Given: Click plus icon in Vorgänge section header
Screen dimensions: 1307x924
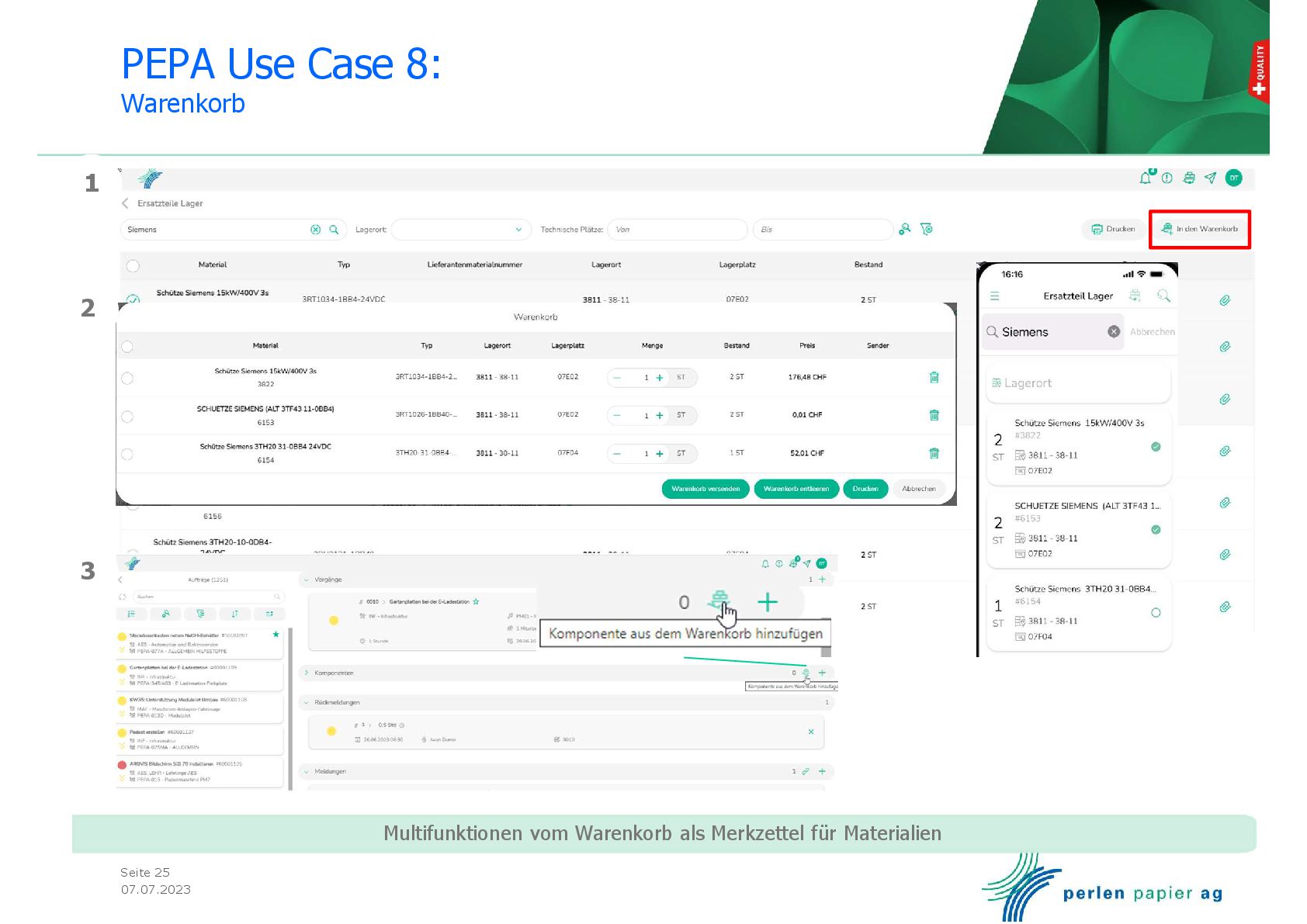Looking at the screenshot, I should pos(822,580).
